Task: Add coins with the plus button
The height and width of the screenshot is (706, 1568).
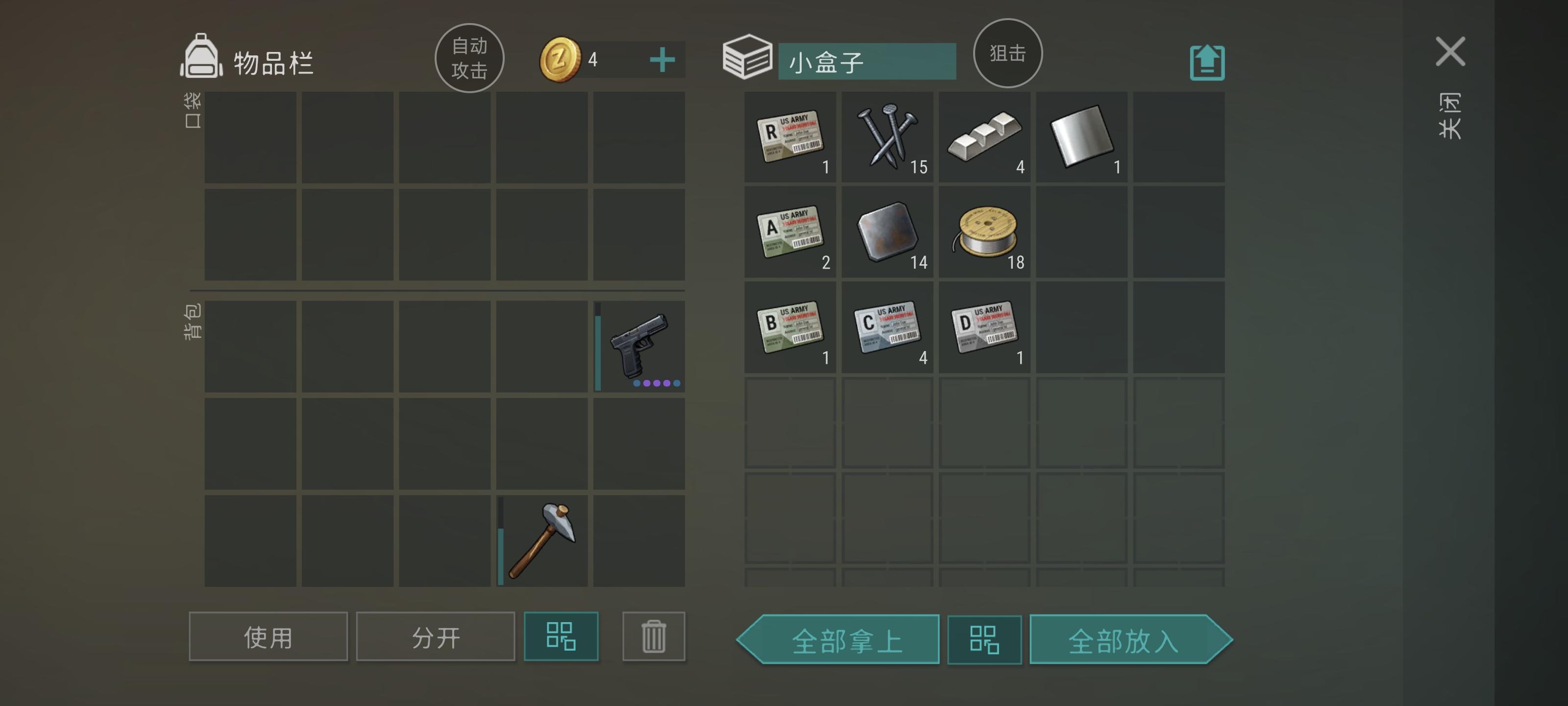Action: tap(662, 60)
